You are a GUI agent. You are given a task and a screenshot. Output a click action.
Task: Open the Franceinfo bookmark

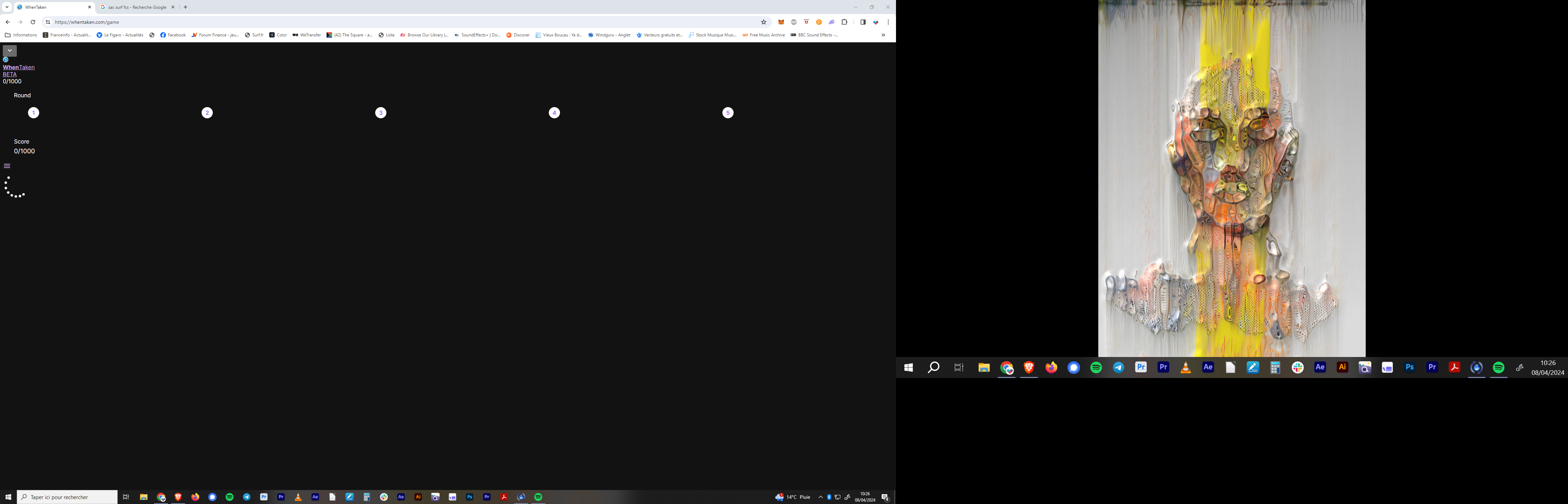tap(67, 35)
